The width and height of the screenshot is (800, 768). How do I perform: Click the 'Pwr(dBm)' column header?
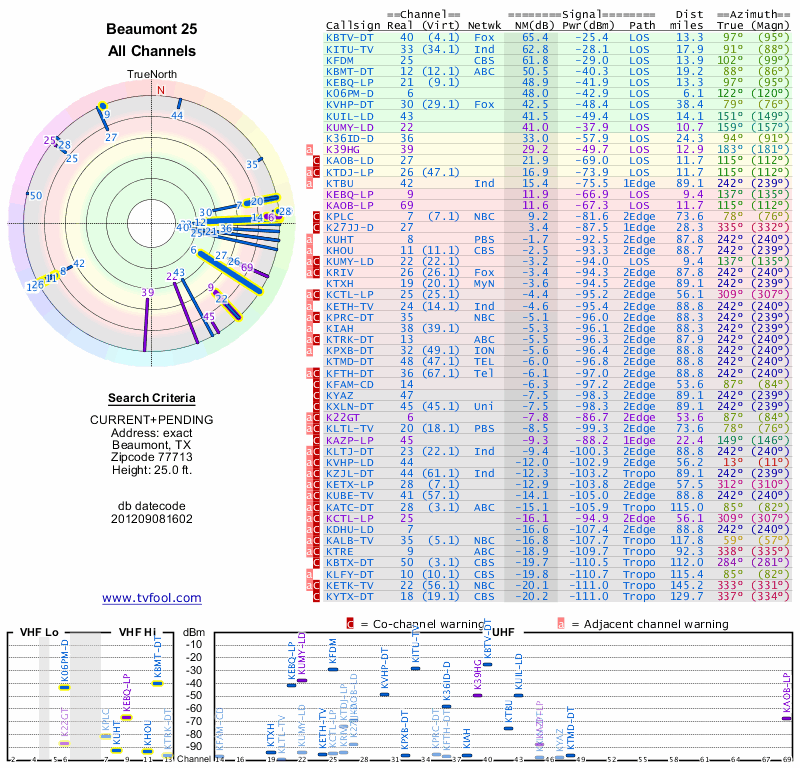point(588,26)
